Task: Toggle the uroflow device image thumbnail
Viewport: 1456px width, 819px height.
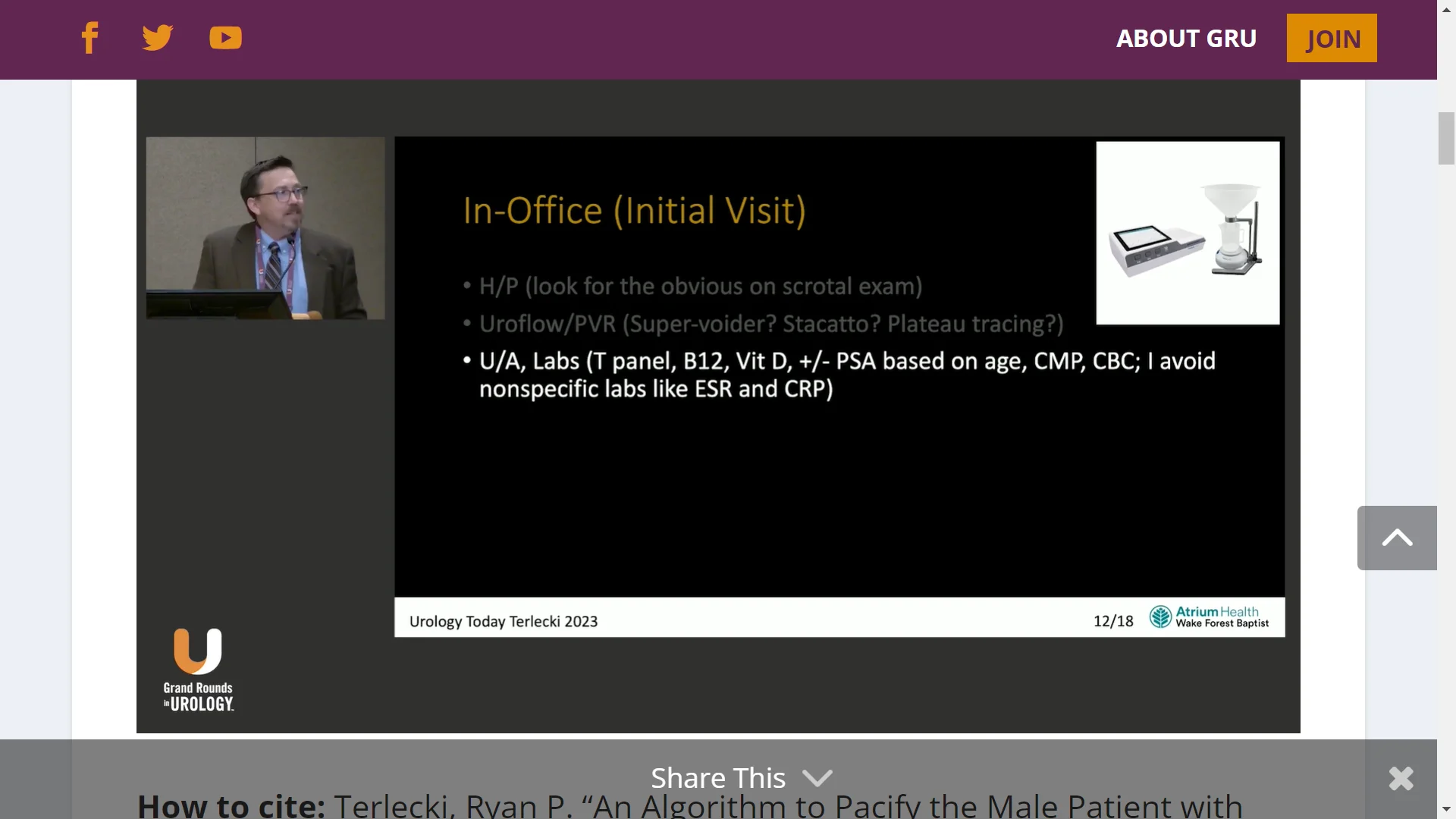Action: [1188, 232]
